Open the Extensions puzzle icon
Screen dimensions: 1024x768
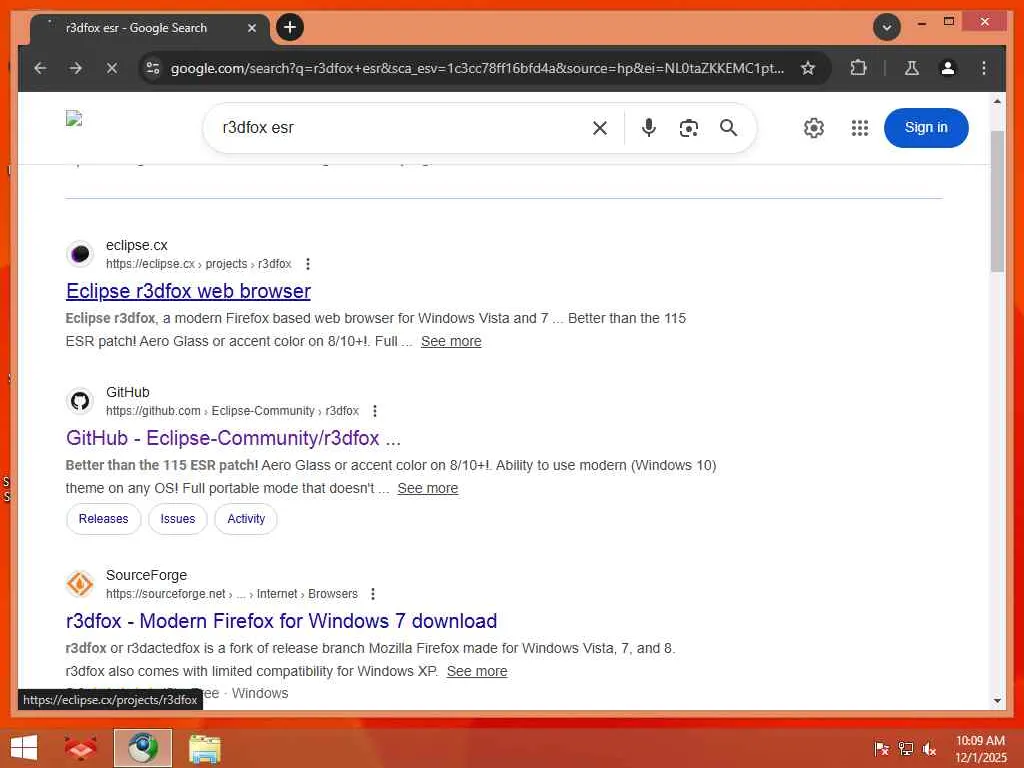tap(858, 68)
